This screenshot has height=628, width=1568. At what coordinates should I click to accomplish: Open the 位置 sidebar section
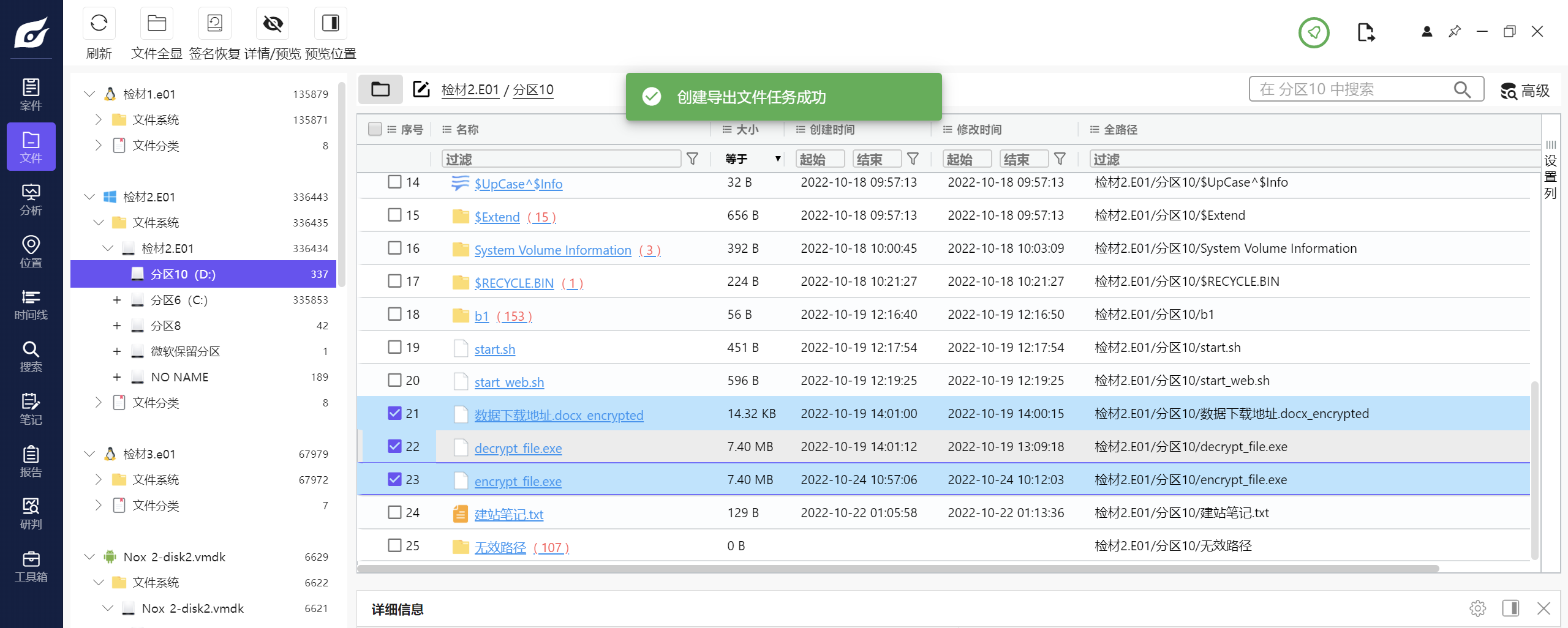coord(31,252)
